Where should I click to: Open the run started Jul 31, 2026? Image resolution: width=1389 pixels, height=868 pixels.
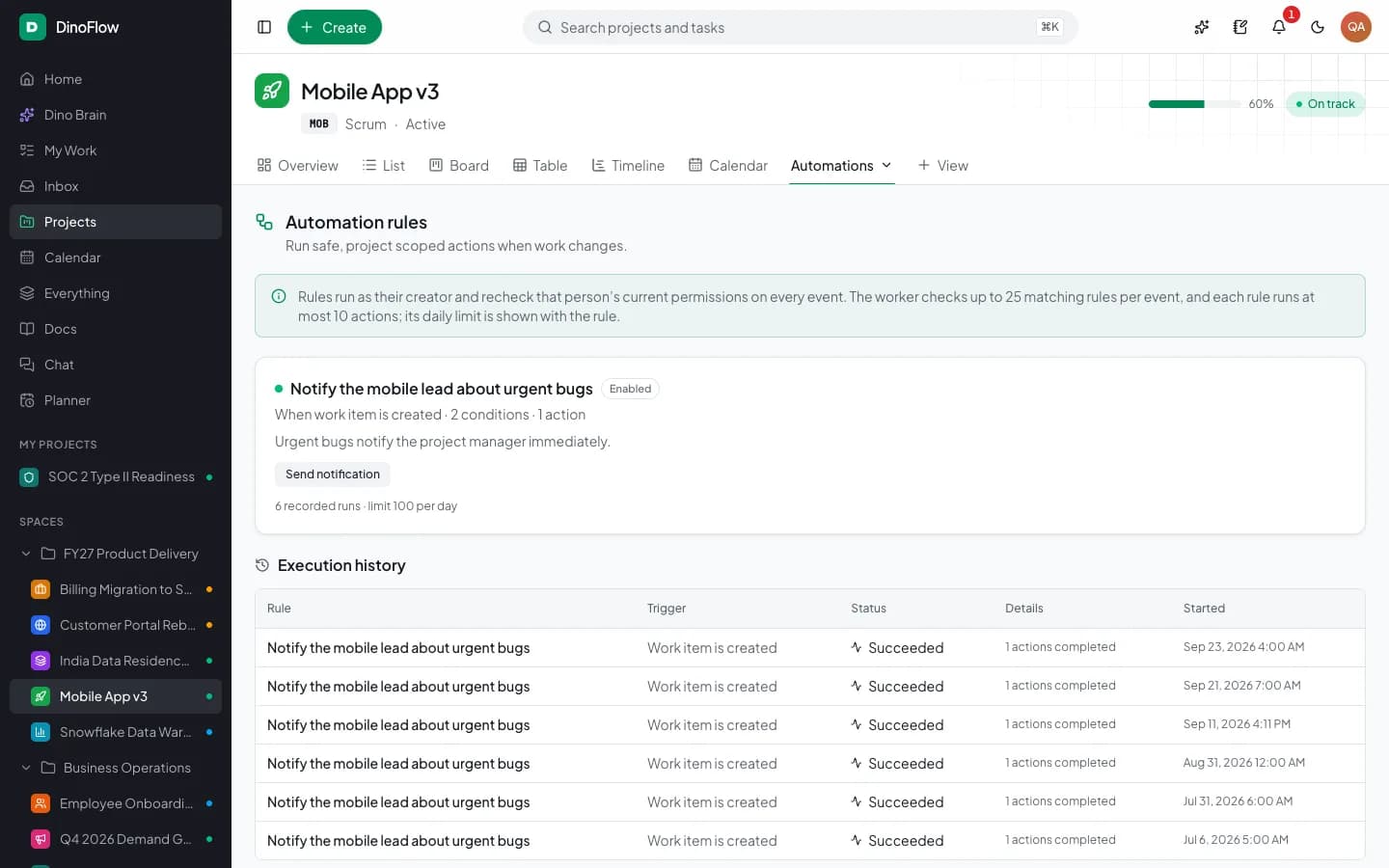click(x=810, y=801)
